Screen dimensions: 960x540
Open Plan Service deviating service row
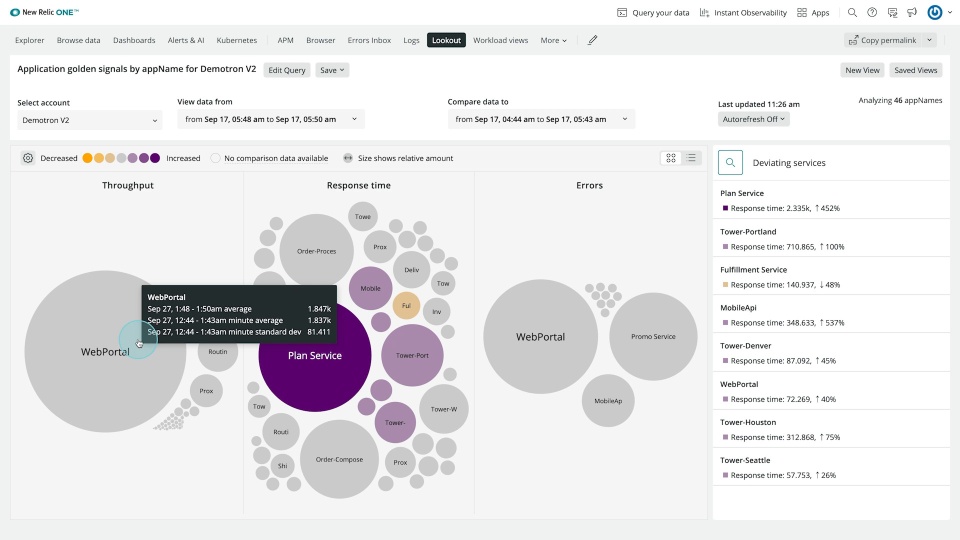point(831,200)
